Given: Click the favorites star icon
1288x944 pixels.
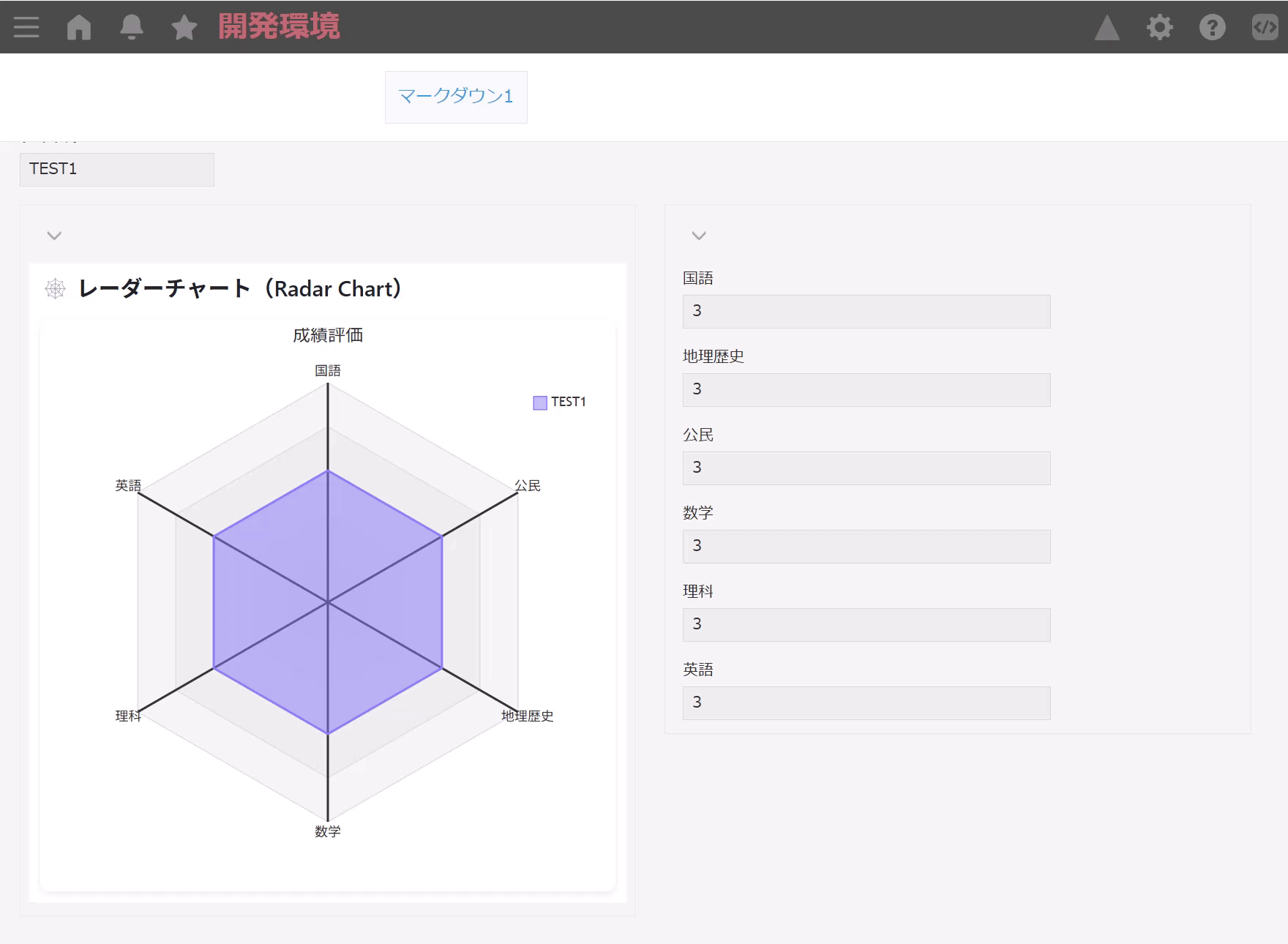Looking at the screenshot, I should [184, 28].
